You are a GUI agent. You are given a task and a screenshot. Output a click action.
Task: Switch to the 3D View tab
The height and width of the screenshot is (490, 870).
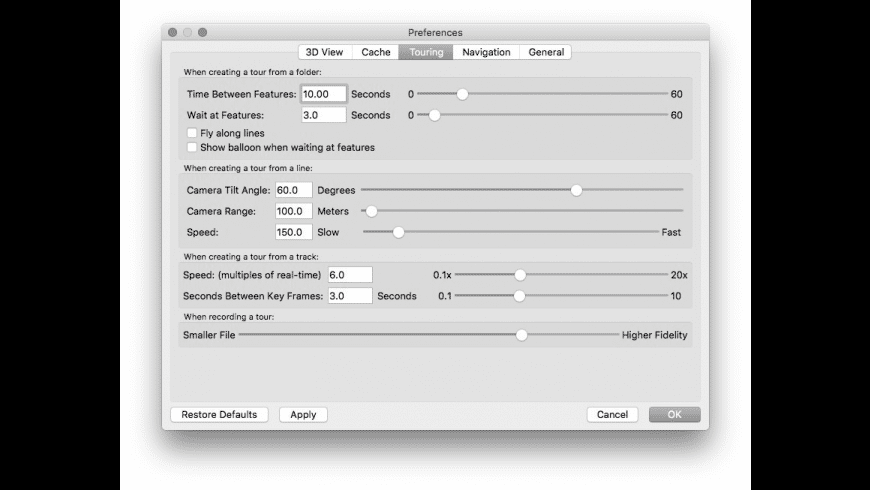pos(324,52)
